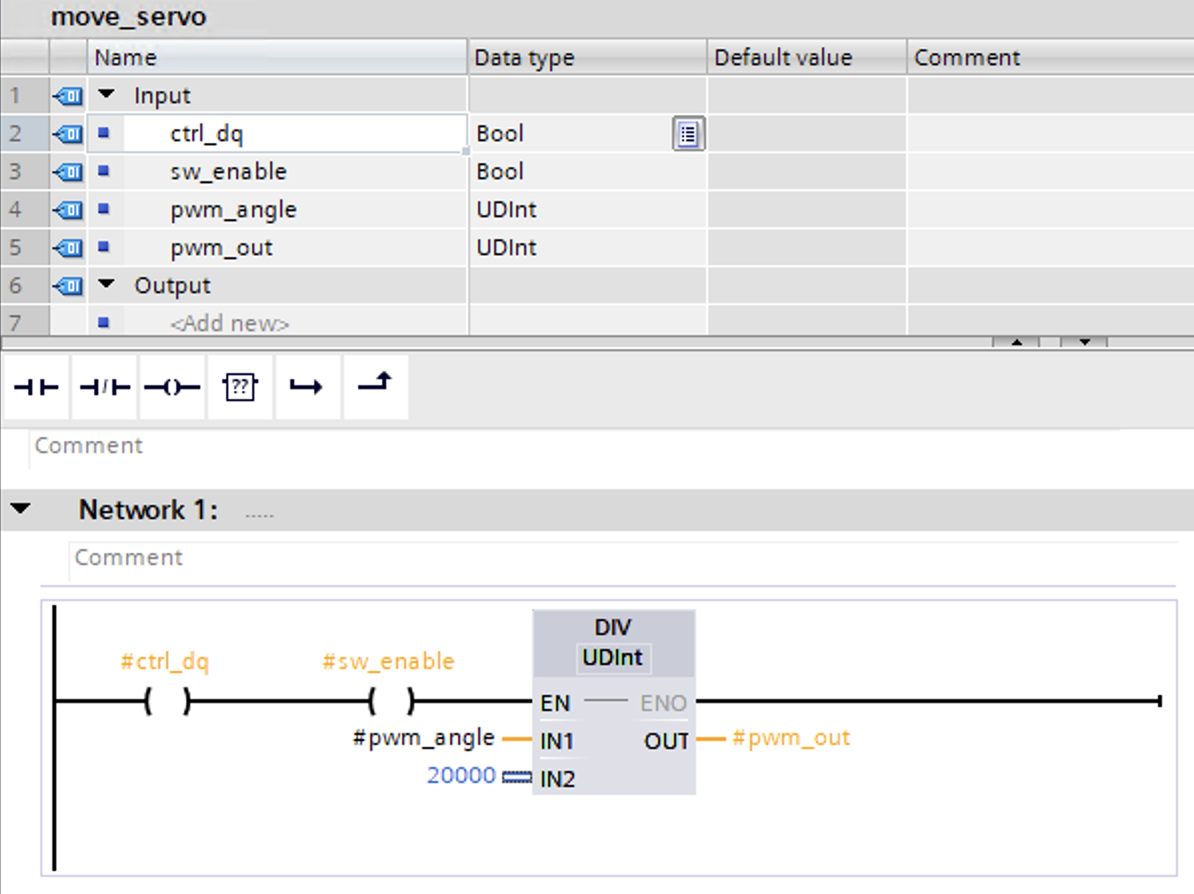
Task: Click the block Comment field
Action: pyautogui.click(x=89, y=446)
